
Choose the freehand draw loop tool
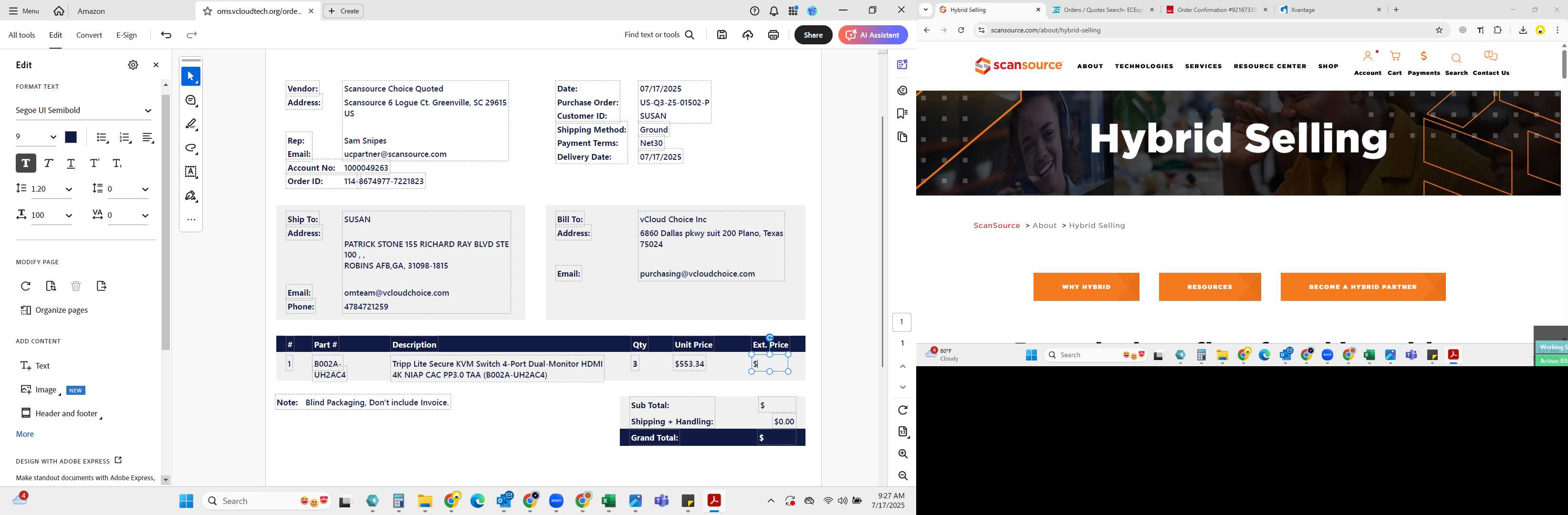191,148
